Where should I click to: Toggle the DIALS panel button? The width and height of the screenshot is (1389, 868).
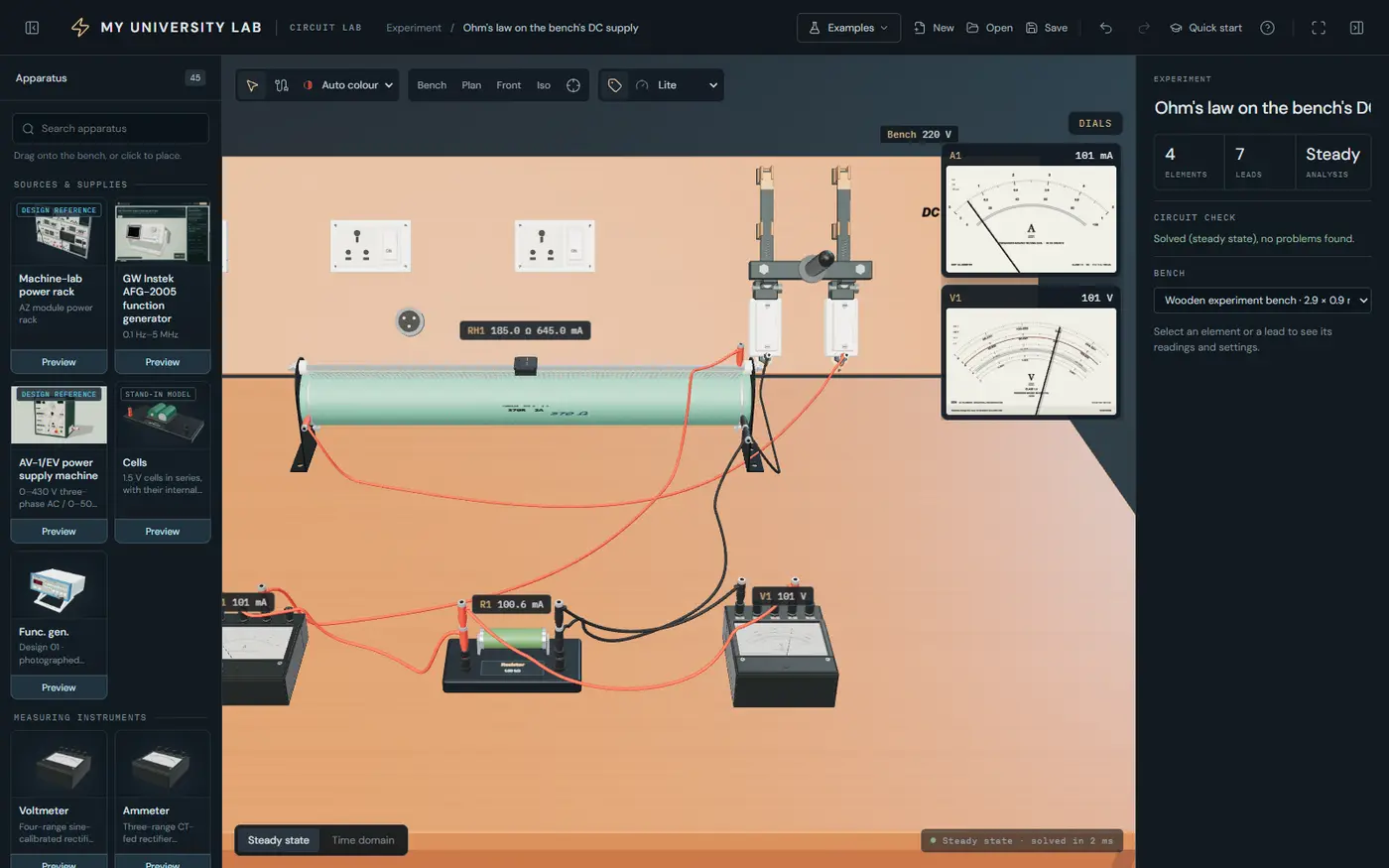coord(1095,123)
